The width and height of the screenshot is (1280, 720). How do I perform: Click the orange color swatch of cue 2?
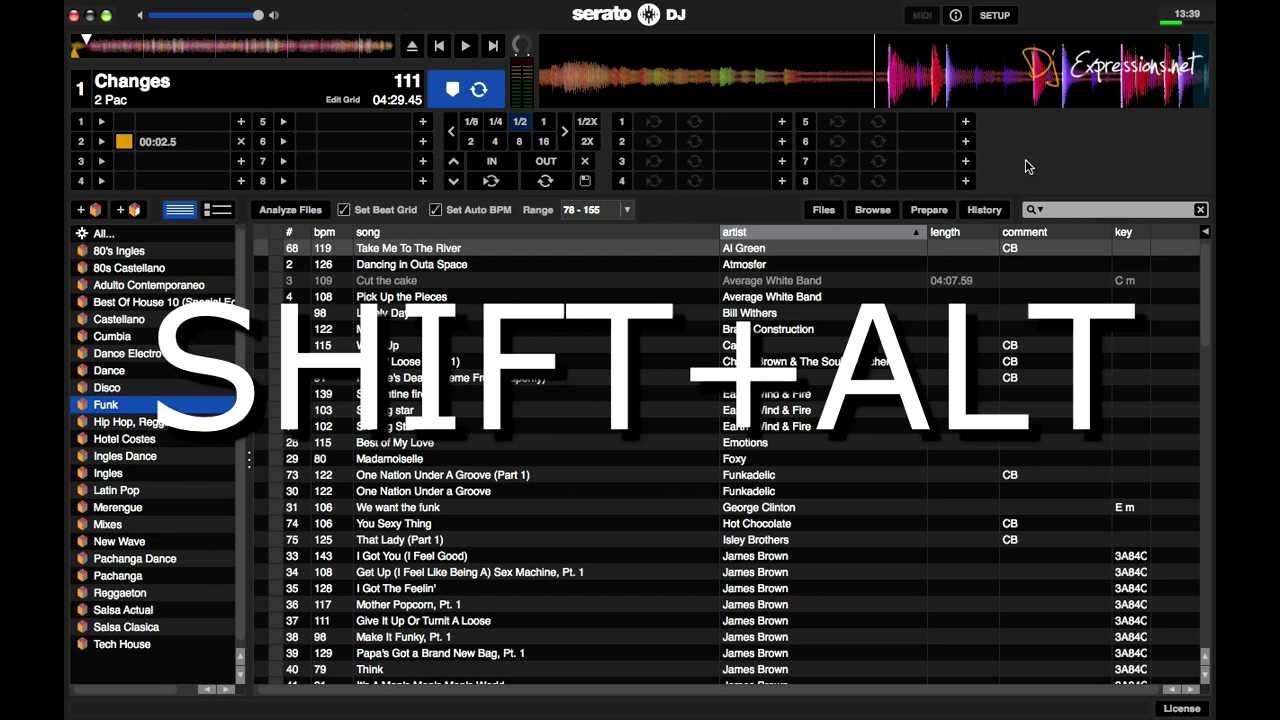[x=124, y=142]
